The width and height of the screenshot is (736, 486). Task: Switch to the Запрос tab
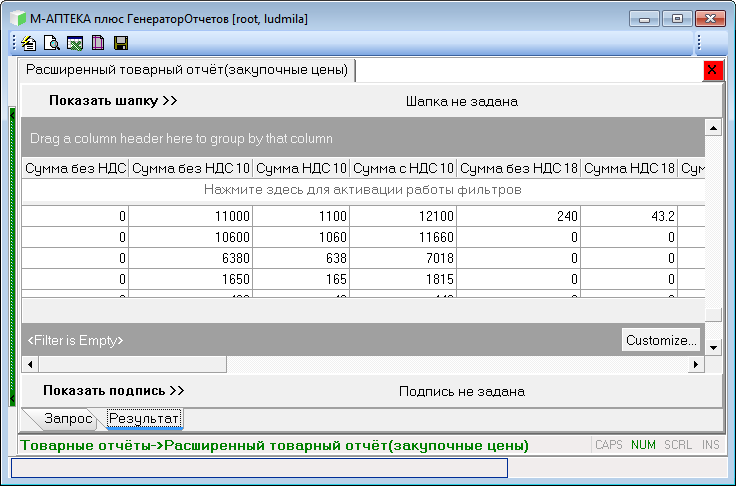(x=67, y=418)
